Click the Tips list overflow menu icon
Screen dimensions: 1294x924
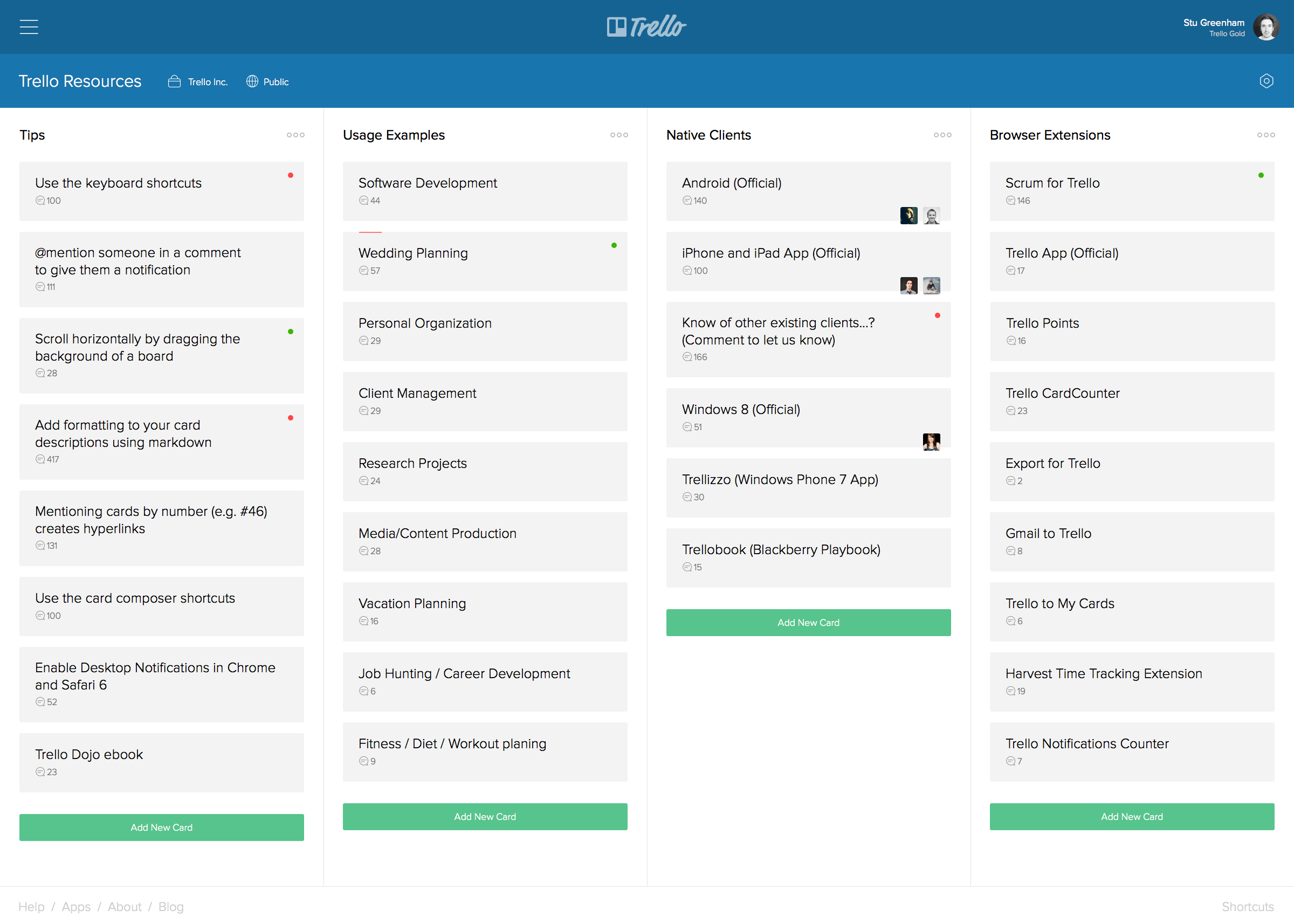pyautogui.click(x=295, y=135)
